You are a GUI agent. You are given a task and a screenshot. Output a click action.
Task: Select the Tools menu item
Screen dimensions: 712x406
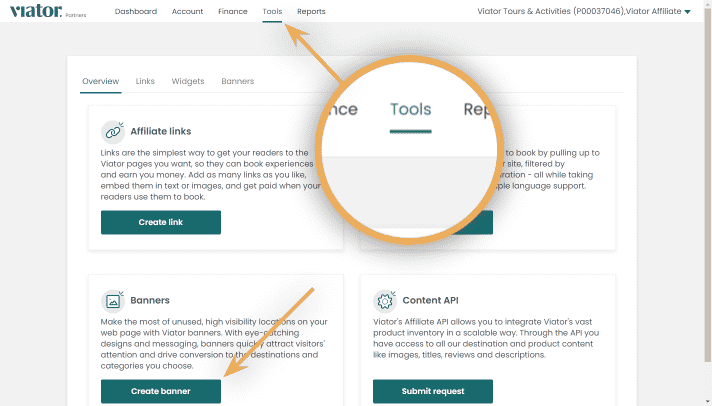(272, 11)
